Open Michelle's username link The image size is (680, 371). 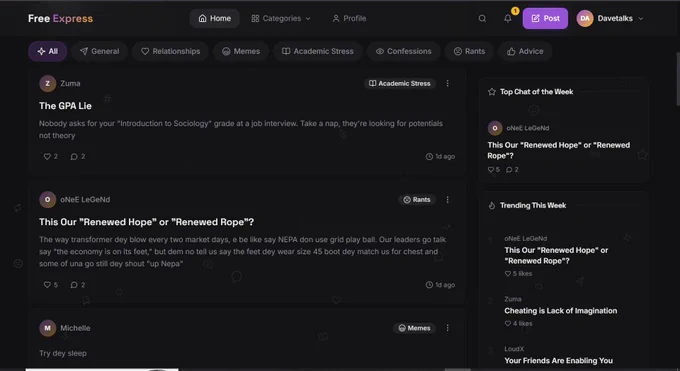pos(75,328)
